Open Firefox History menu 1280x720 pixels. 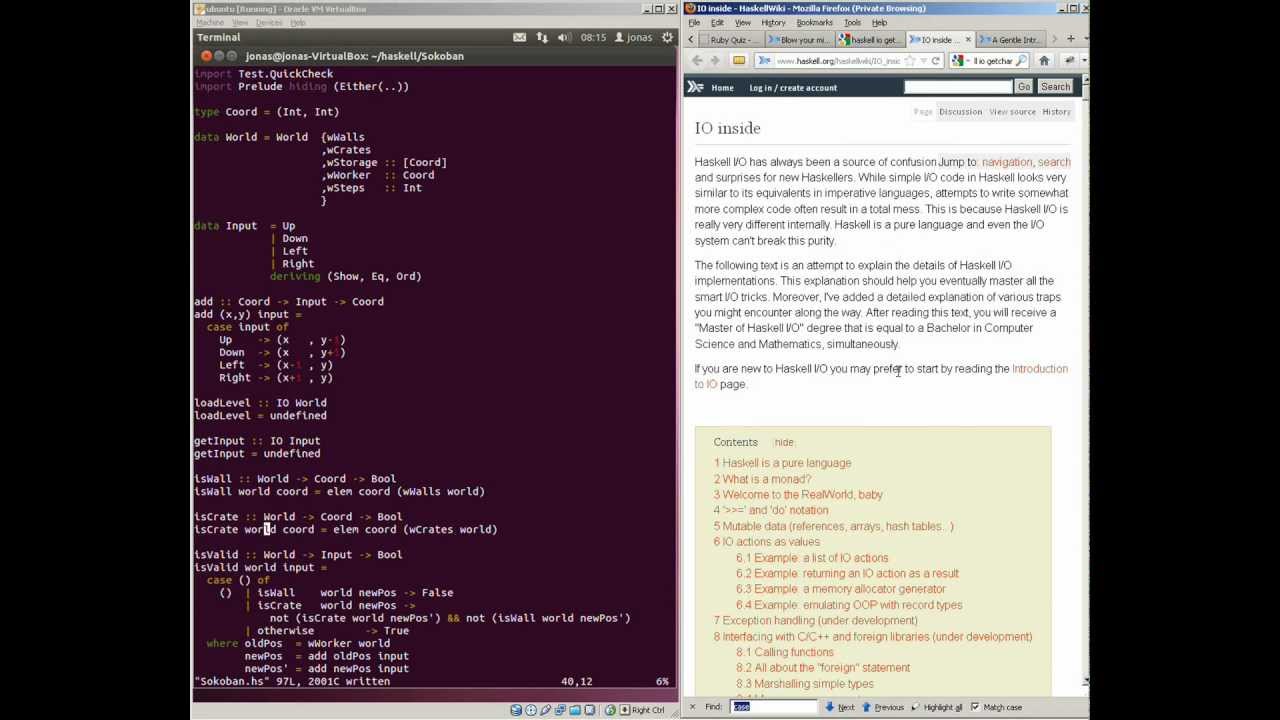tap(773, 23)
